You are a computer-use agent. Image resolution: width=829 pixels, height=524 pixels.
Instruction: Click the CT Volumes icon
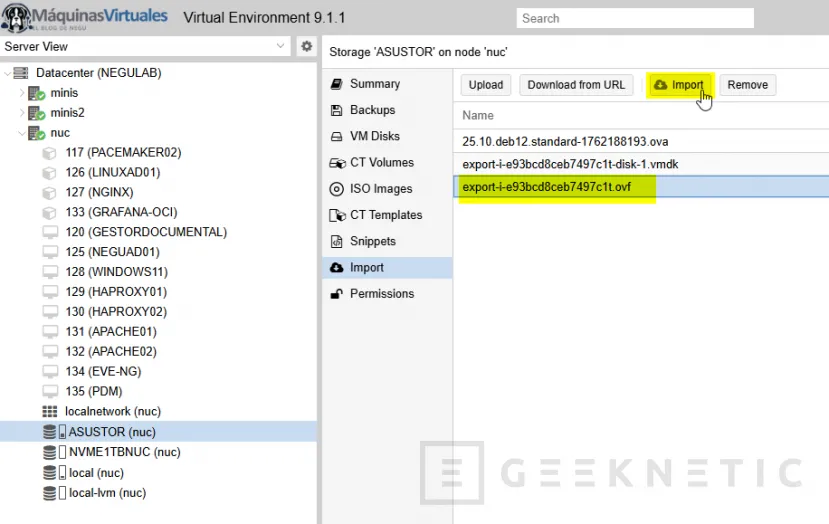337,163
